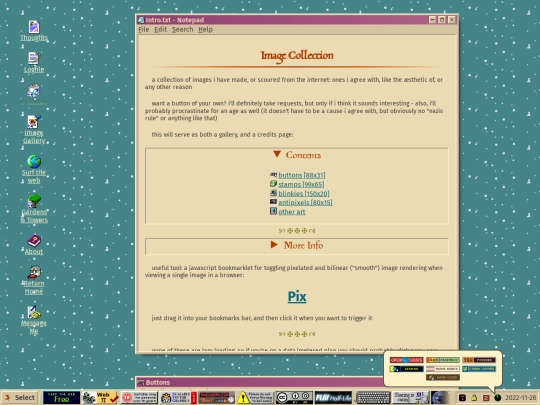Open the About help-book icon
This screenshot has height=405, width=540.
coord(34,245)
